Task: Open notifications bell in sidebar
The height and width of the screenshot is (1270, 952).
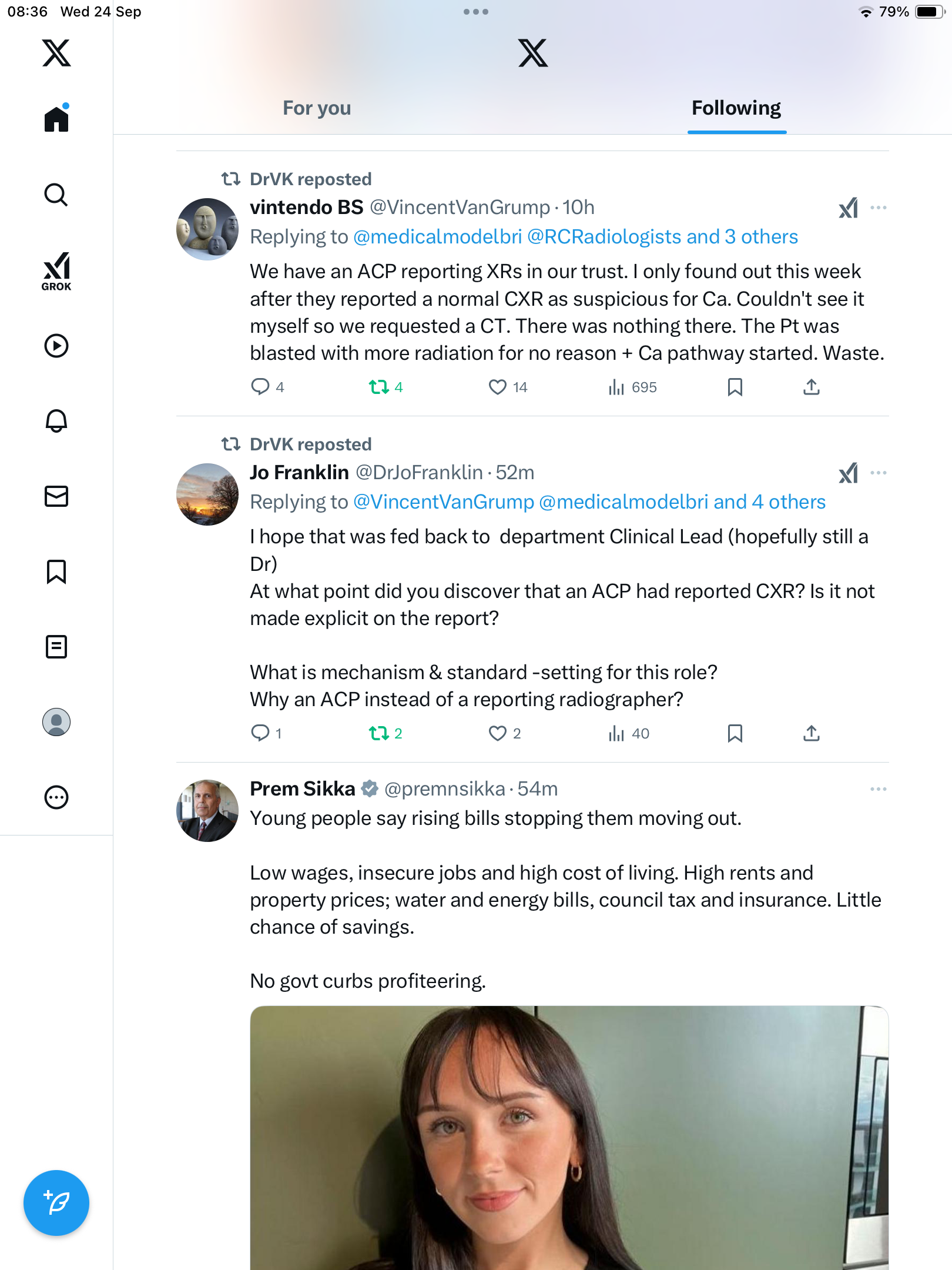Action: click(x=56, y=421)
